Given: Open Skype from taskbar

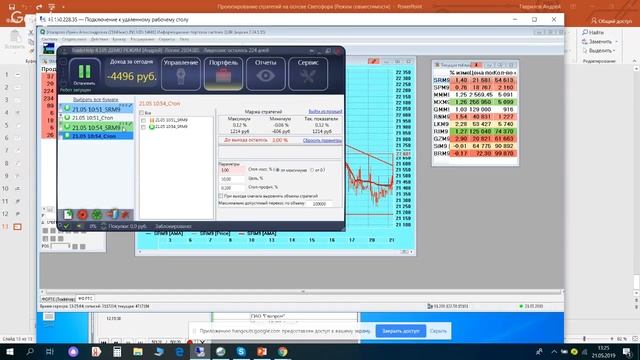Looking at the screenshot, I should [x=241, y=351].
